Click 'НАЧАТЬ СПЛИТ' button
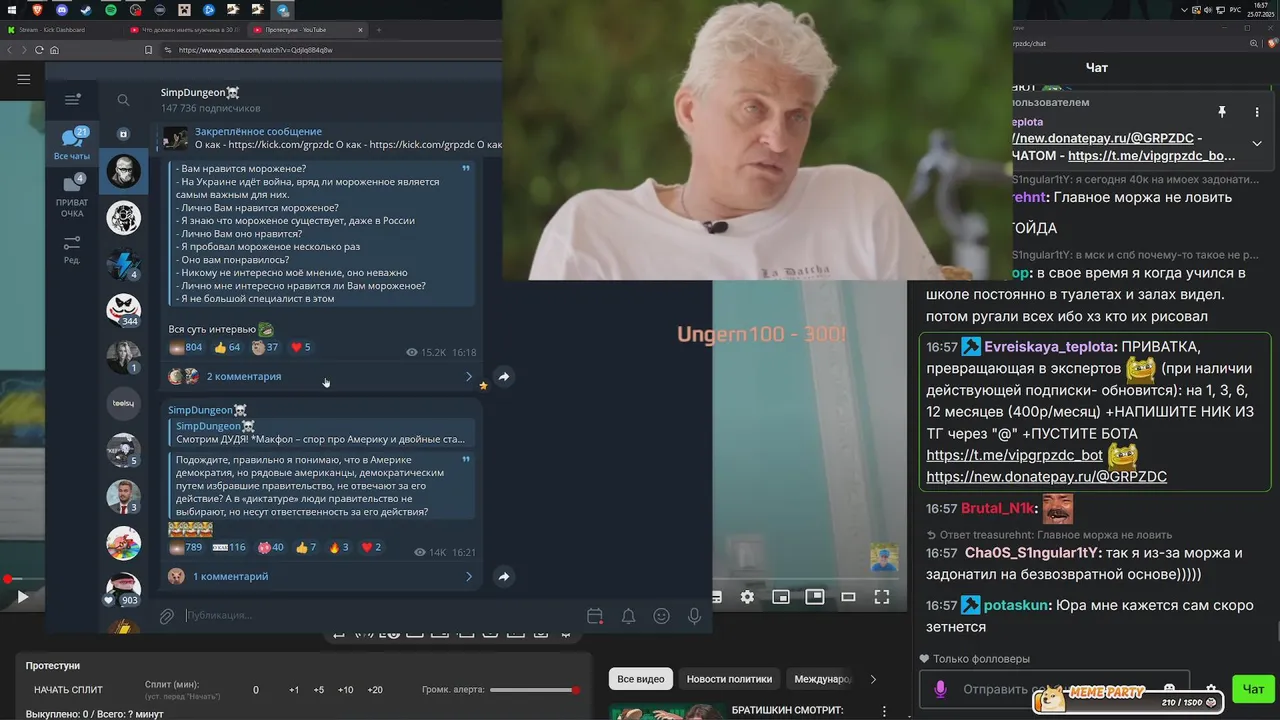This screenshot has height=720, width=1280. click(69, 690)
